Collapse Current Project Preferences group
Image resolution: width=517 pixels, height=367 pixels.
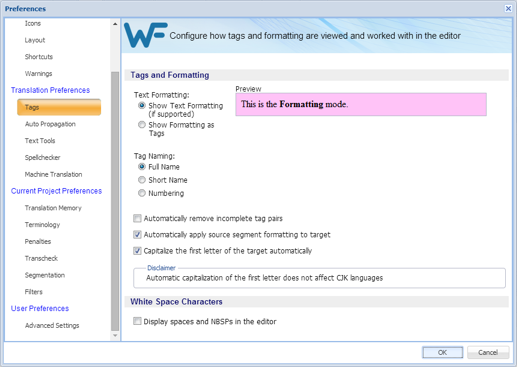click(56, 191)
